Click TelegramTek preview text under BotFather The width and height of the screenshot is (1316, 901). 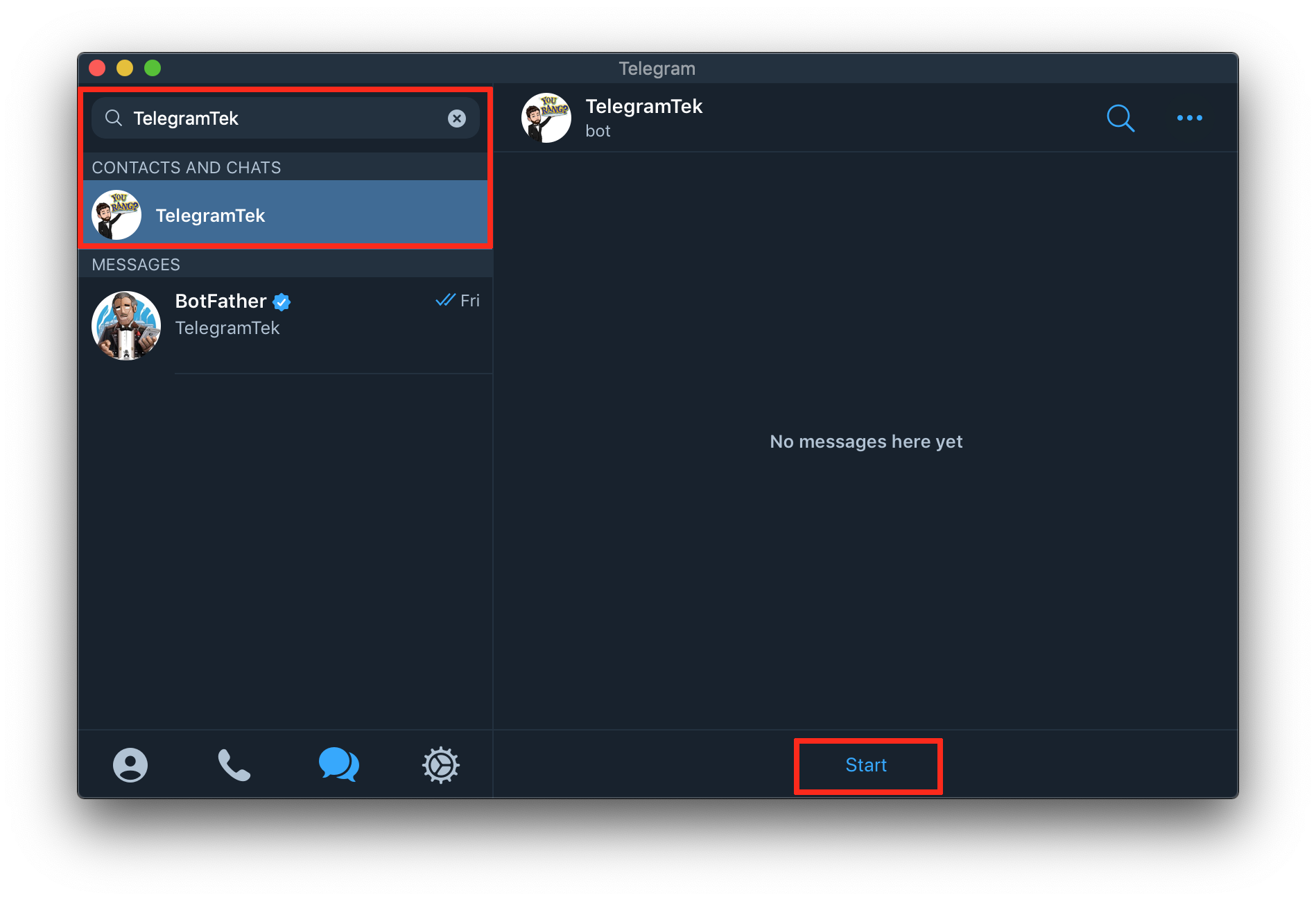pyautogui.click(x=227, y=328)
